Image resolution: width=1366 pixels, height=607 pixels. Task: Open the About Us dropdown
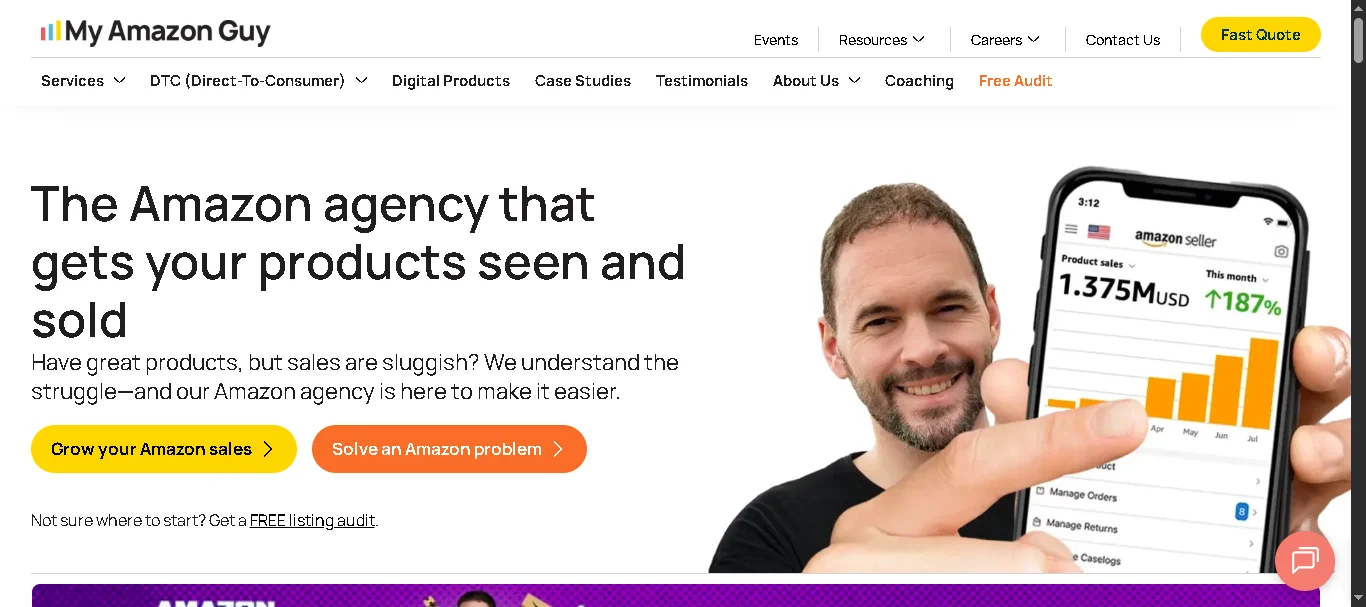point(816,80)
